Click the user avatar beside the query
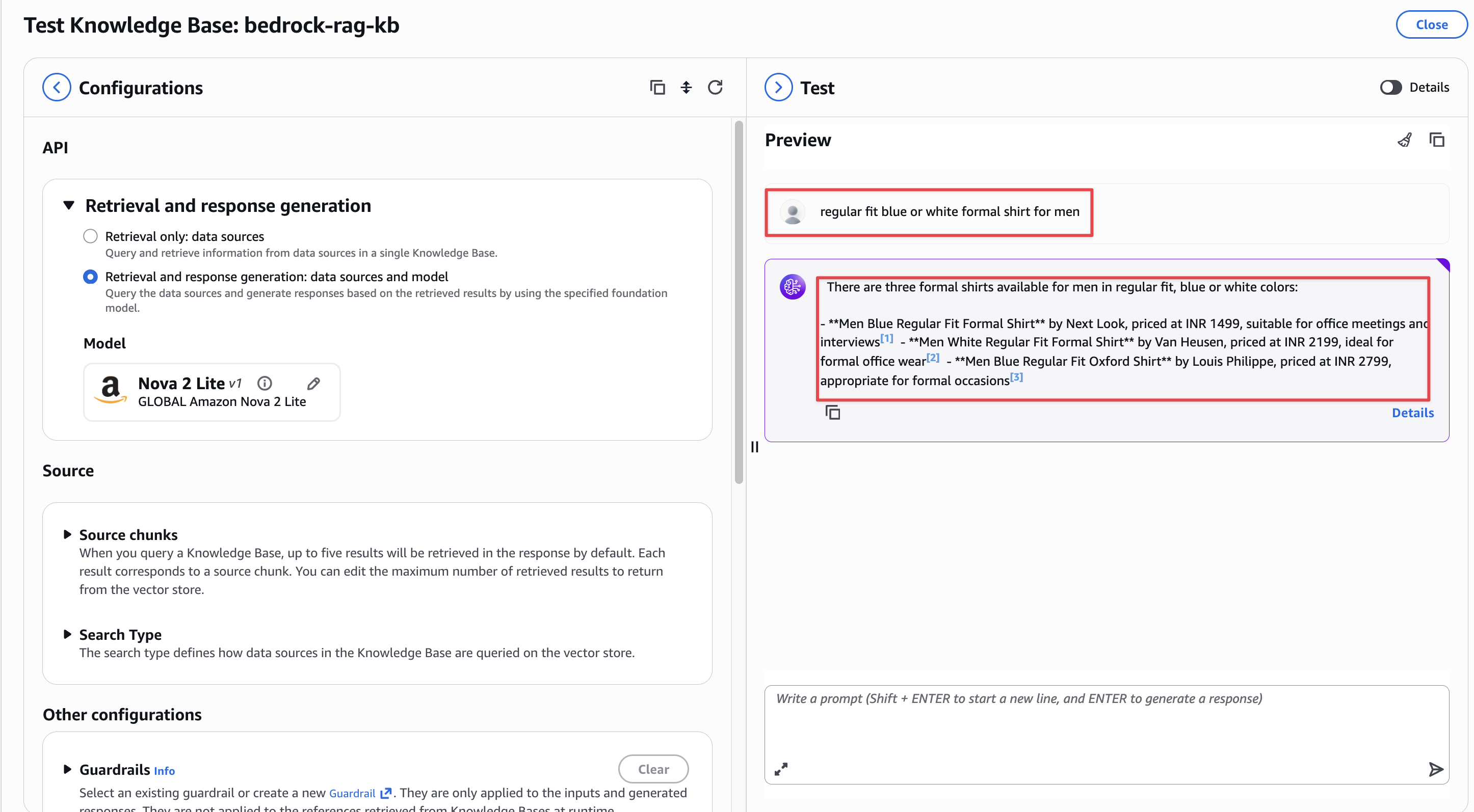 click(793, 212)
